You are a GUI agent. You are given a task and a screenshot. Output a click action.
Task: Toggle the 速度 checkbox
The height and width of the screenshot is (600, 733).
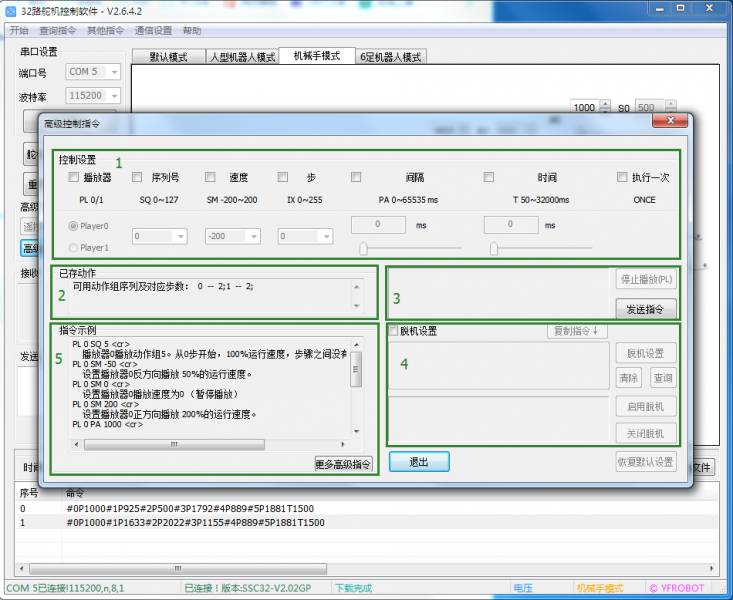(x=210, y=178)
